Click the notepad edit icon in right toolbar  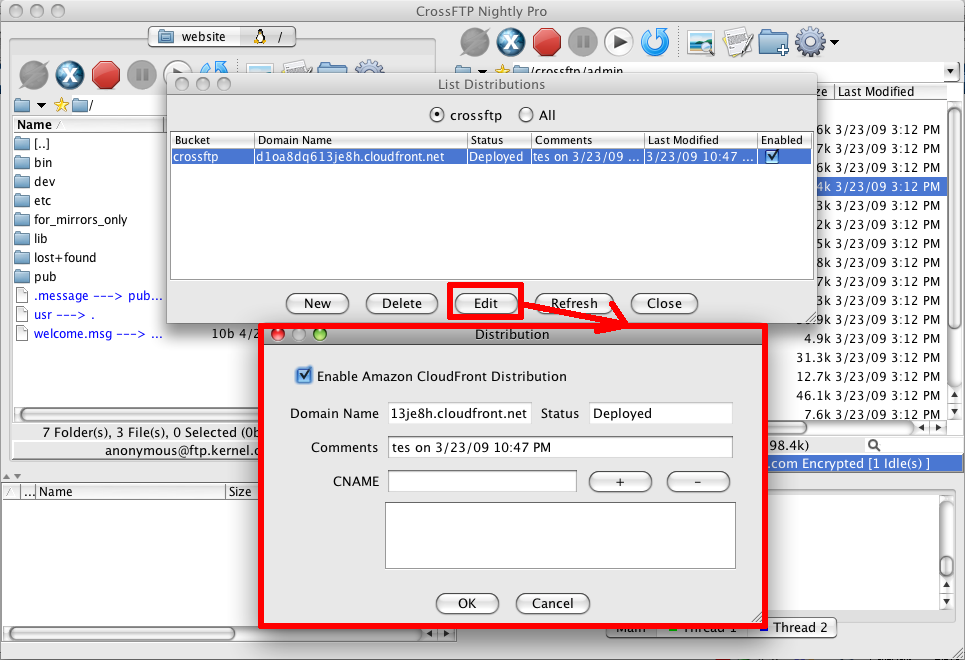(x=737, y=42)
